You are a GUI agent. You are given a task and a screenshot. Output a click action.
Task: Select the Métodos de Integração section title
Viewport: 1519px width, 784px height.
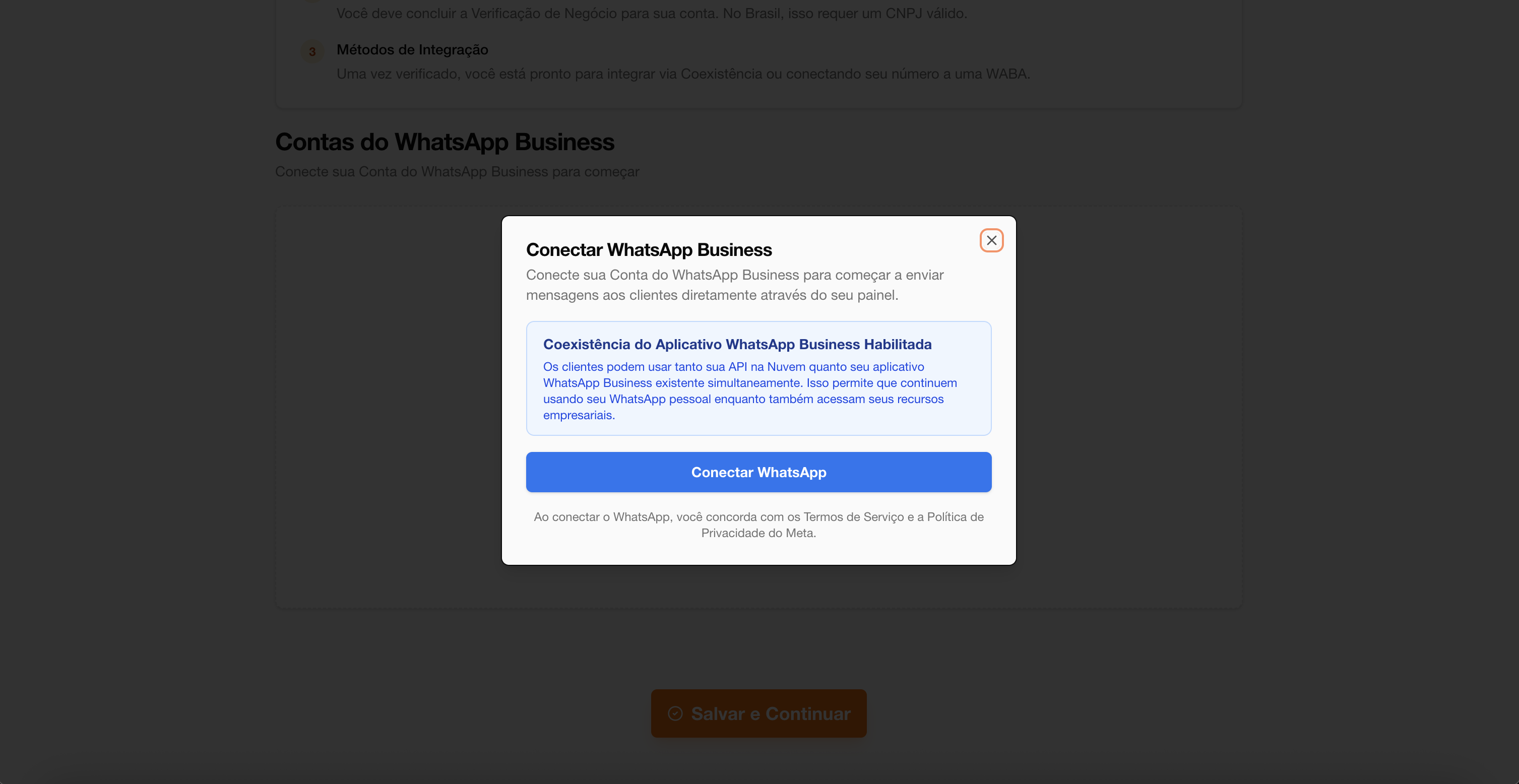(x=412, y=49)
